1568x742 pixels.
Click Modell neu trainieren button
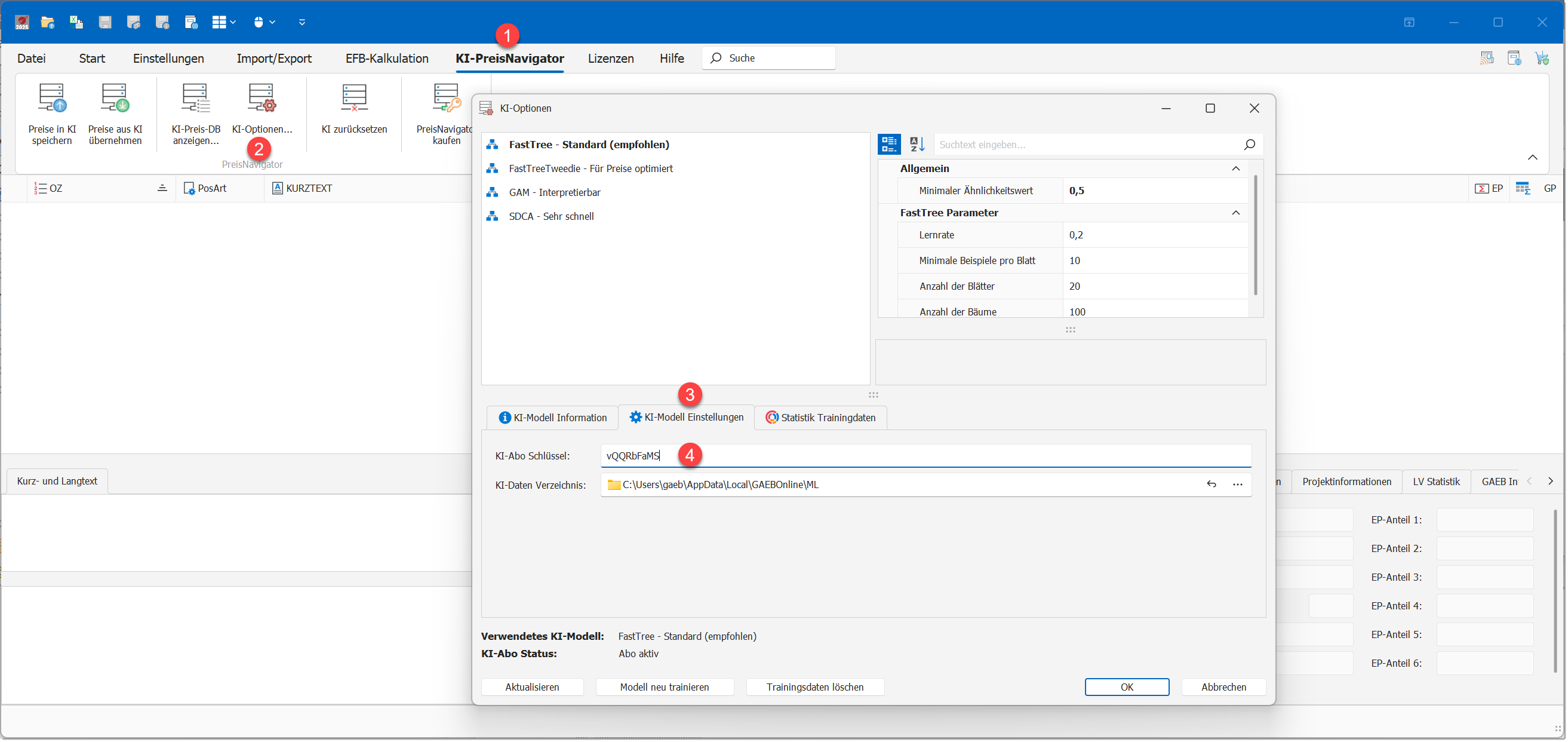coord(664,687)
